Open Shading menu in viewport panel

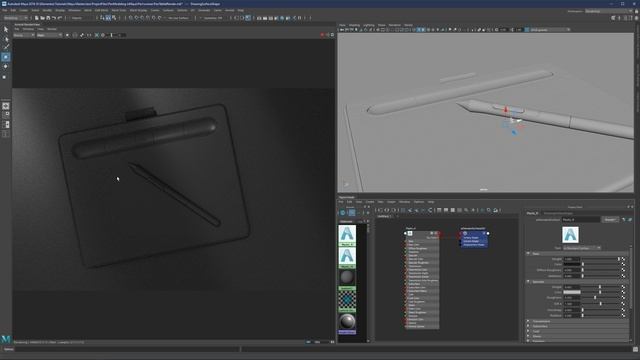coord(354,25)
